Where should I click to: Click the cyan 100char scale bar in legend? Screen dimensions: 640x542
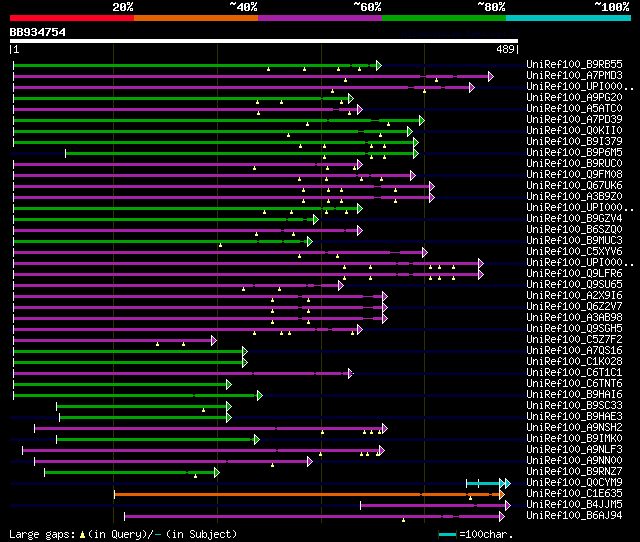pyautogui.click(x=447, y=534)
